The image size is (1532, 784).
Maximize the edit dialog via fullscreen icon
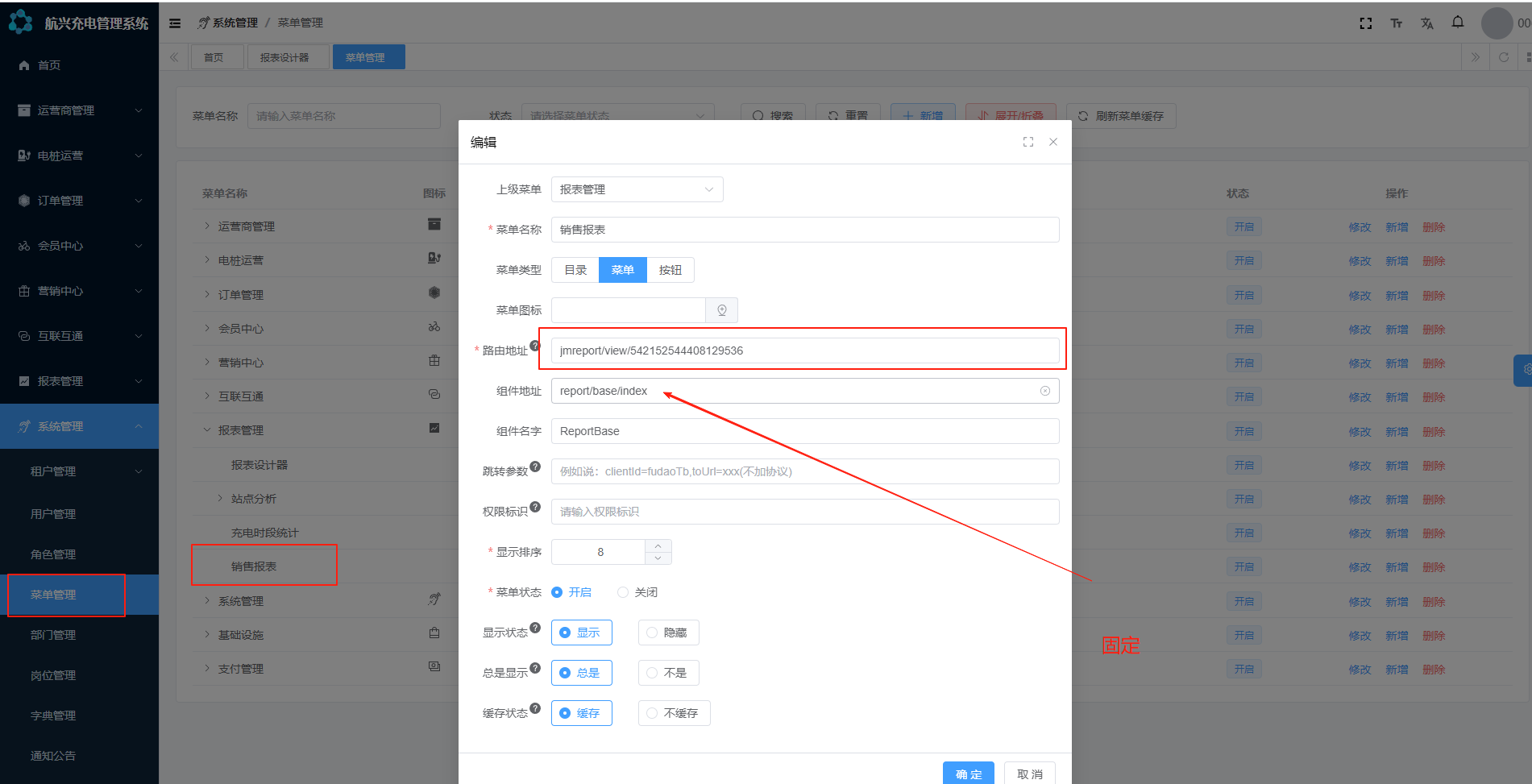[1028, 142]
